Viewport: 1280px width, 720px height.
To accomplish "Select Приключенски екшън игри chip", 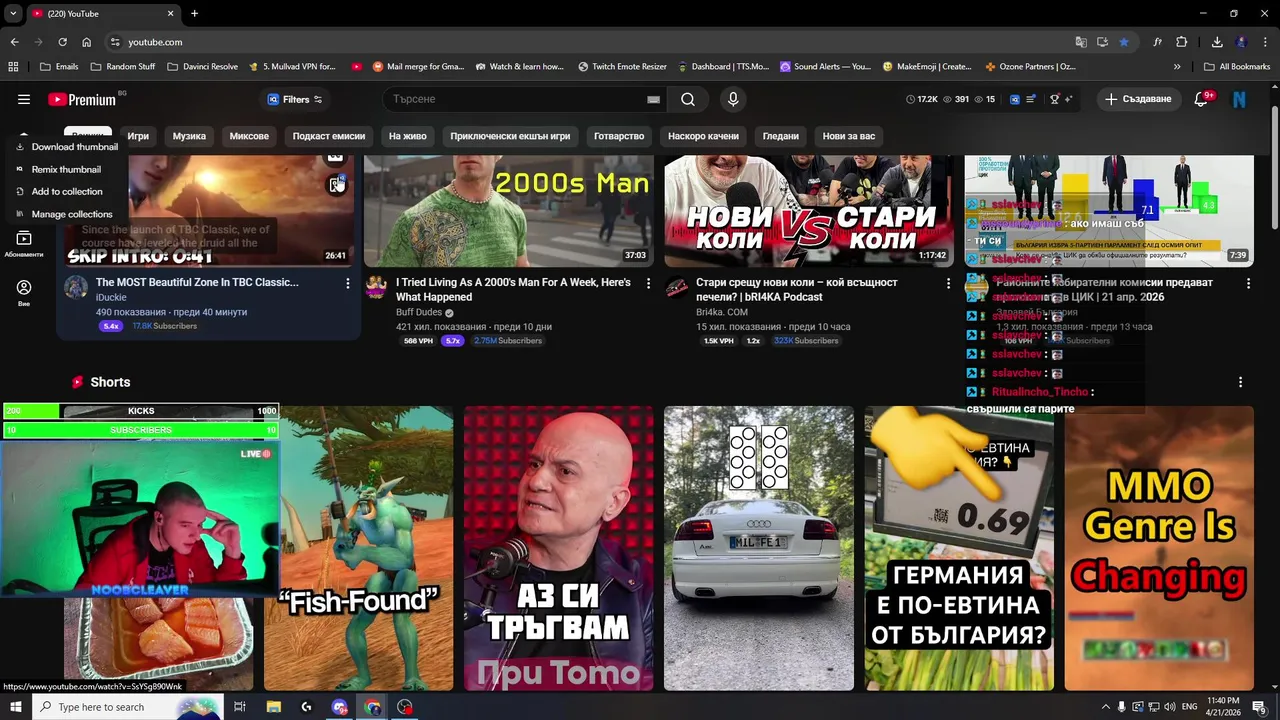I will point(510,136).
